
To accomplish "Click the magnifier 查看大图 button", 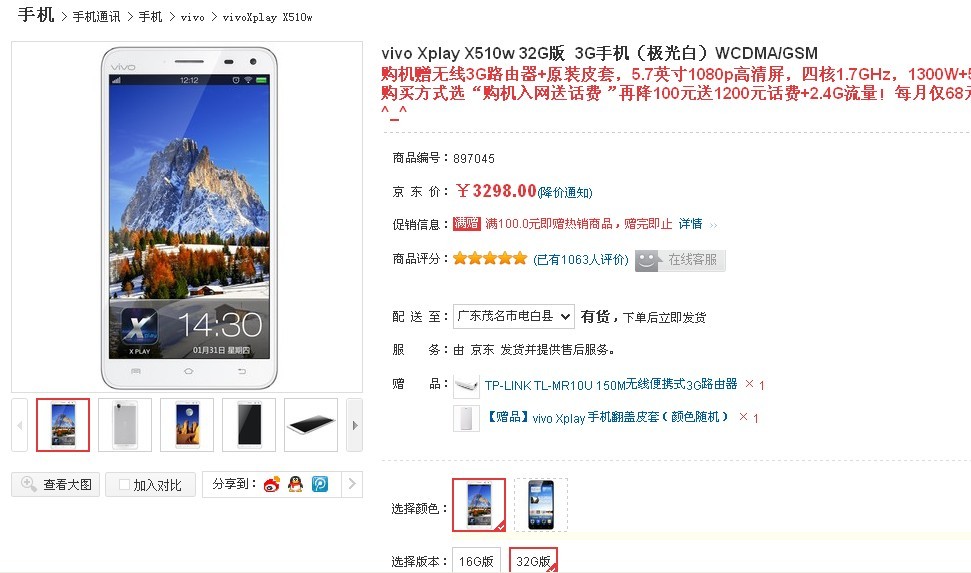I will coord(56,484).
